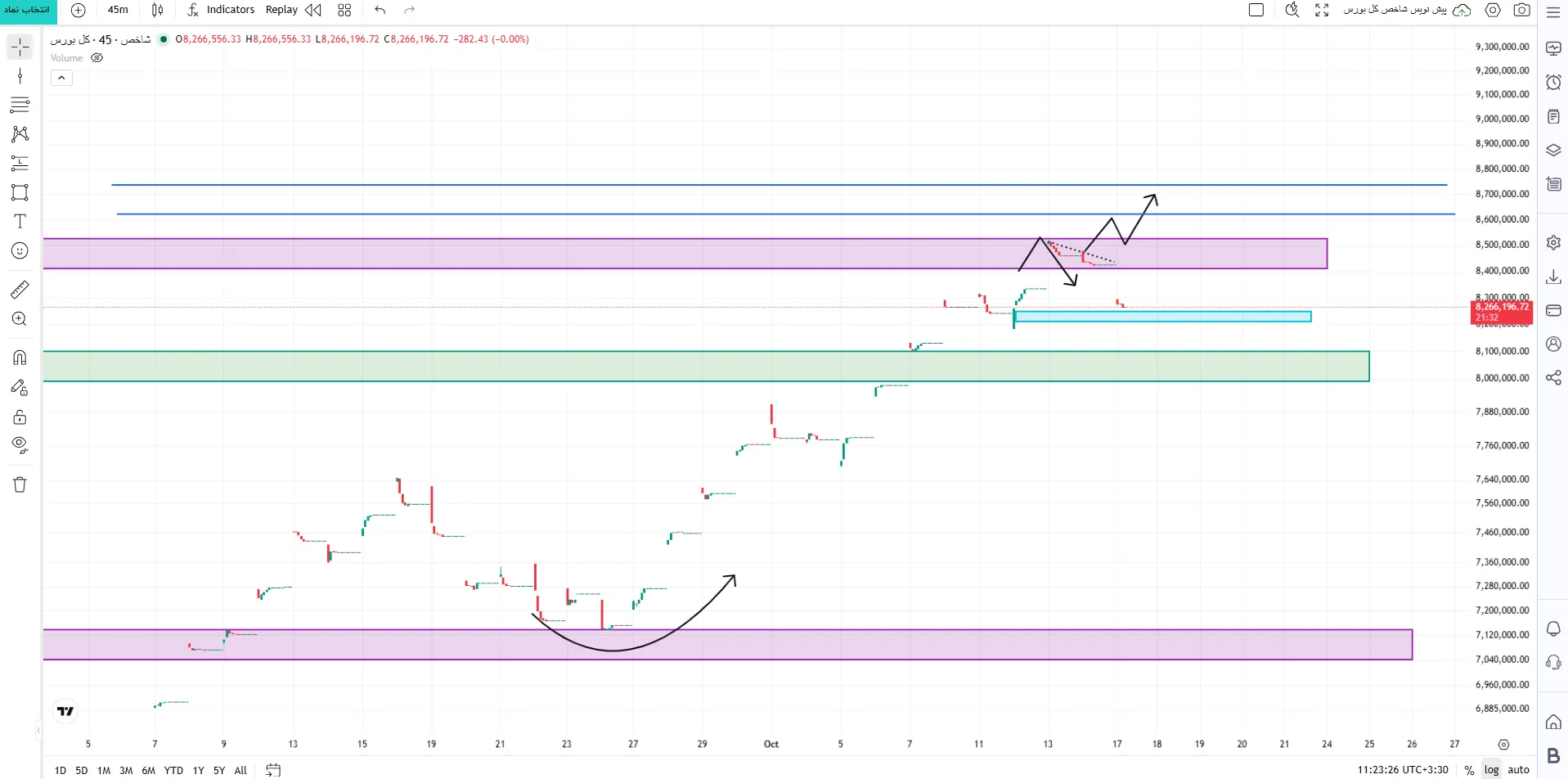Redo the last chart action
Screen dimensions: 1568x779
410,10
